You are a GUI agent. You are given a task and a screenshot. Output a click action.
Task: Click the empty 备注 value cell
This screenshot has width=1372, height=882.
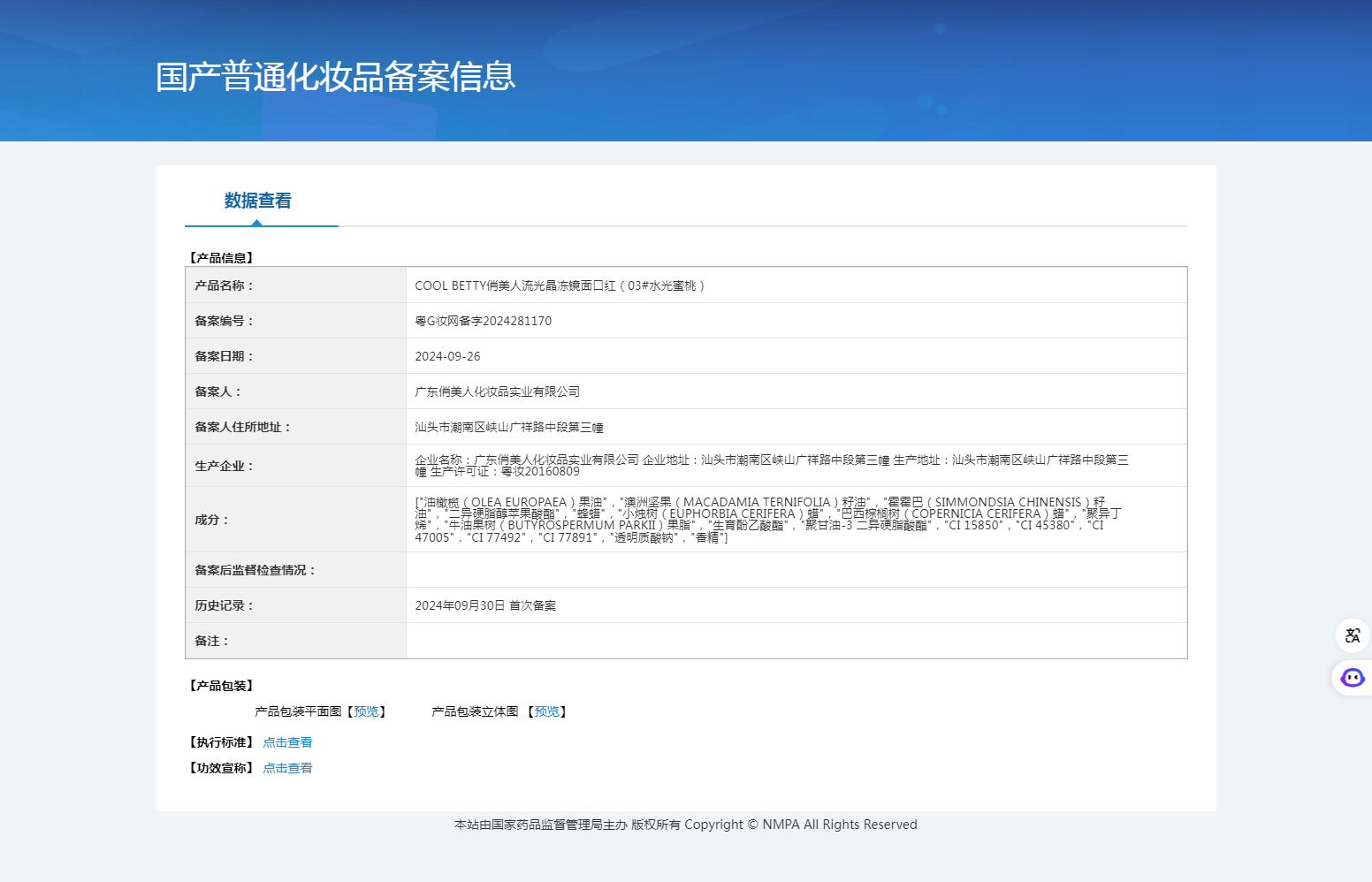point(796,641)
